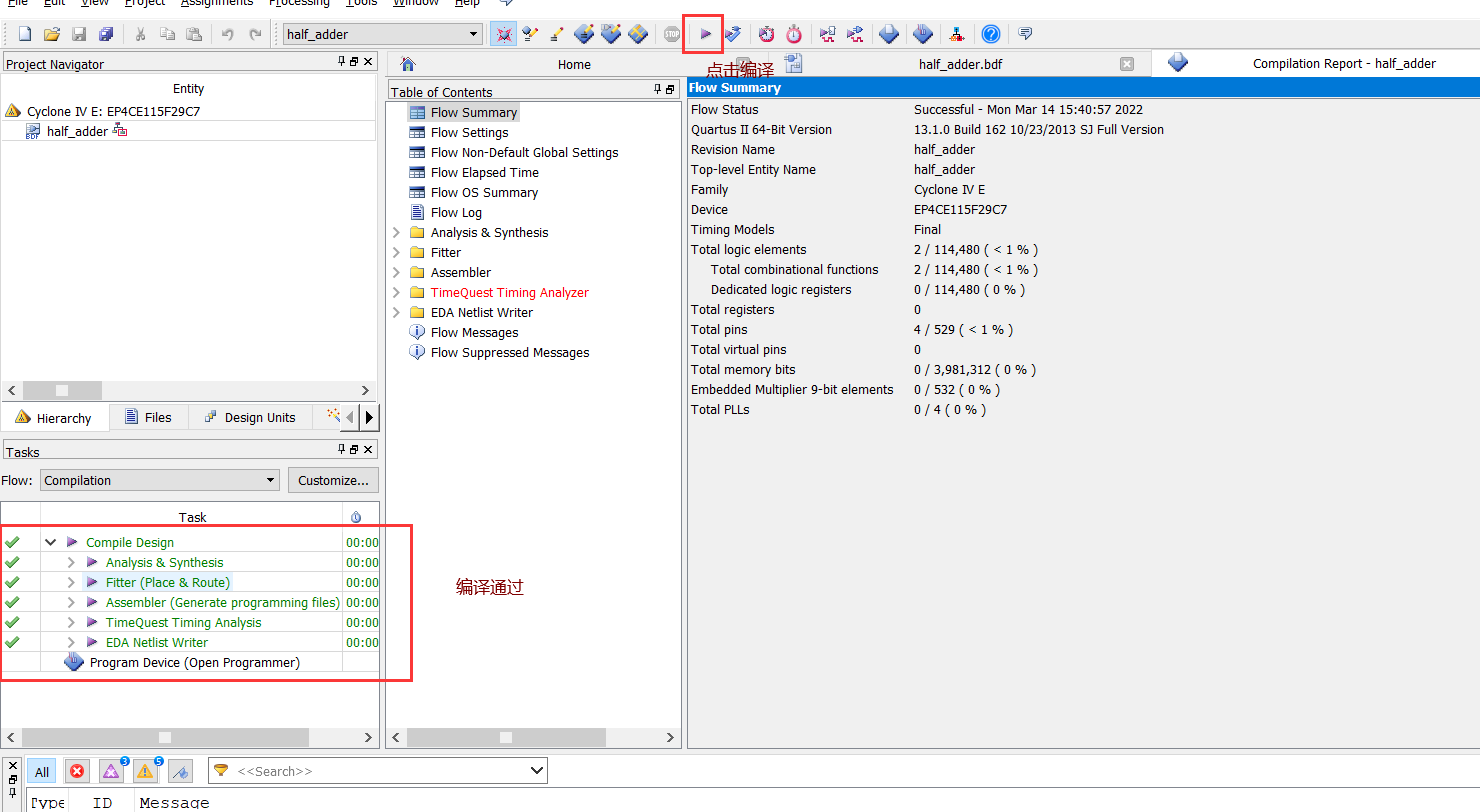Select the half_adder entity in hierarchy
The width and height of the screenshot is (1480, 812).
(77, 131)
